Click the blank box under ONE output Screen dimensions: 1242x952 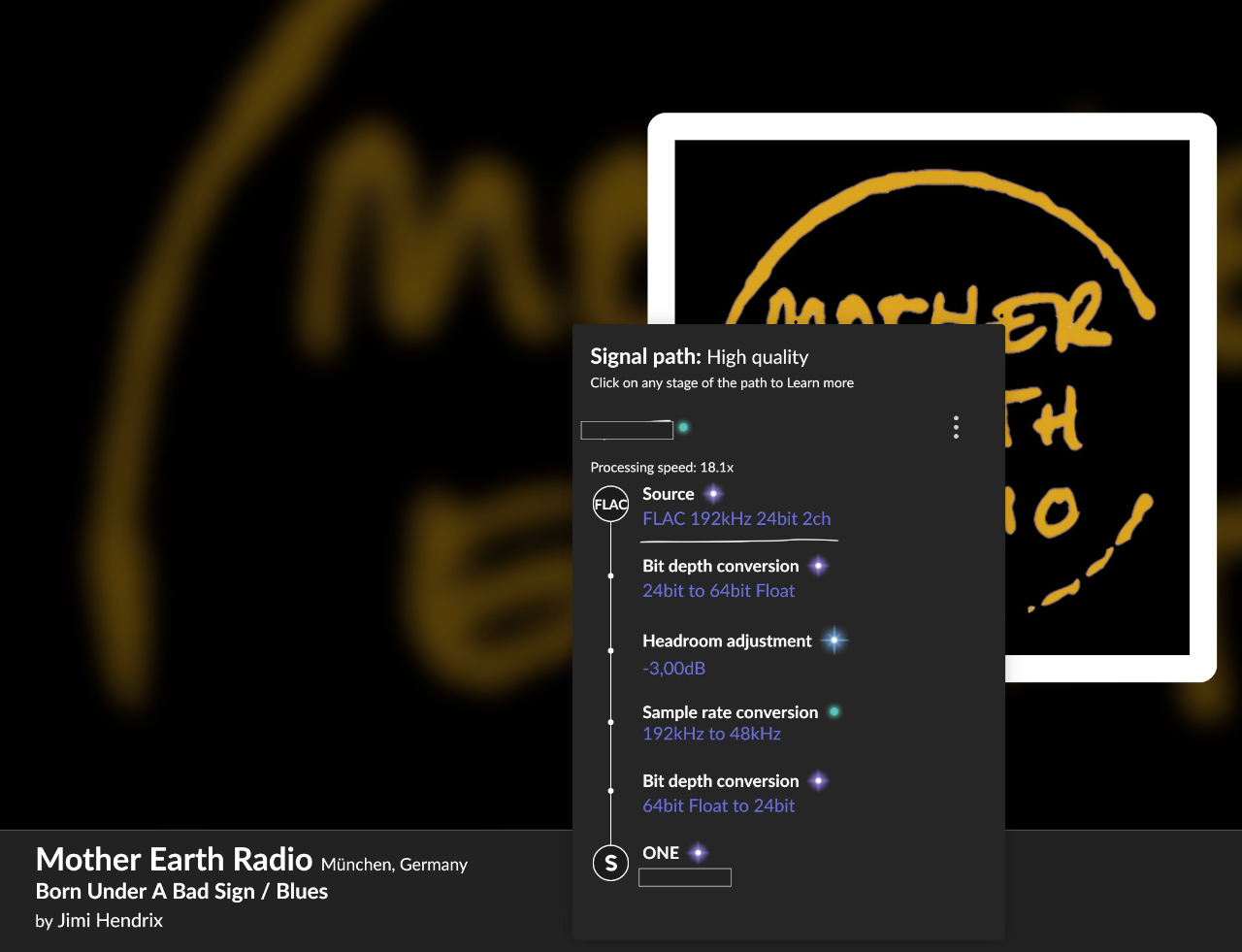point(685,877)
